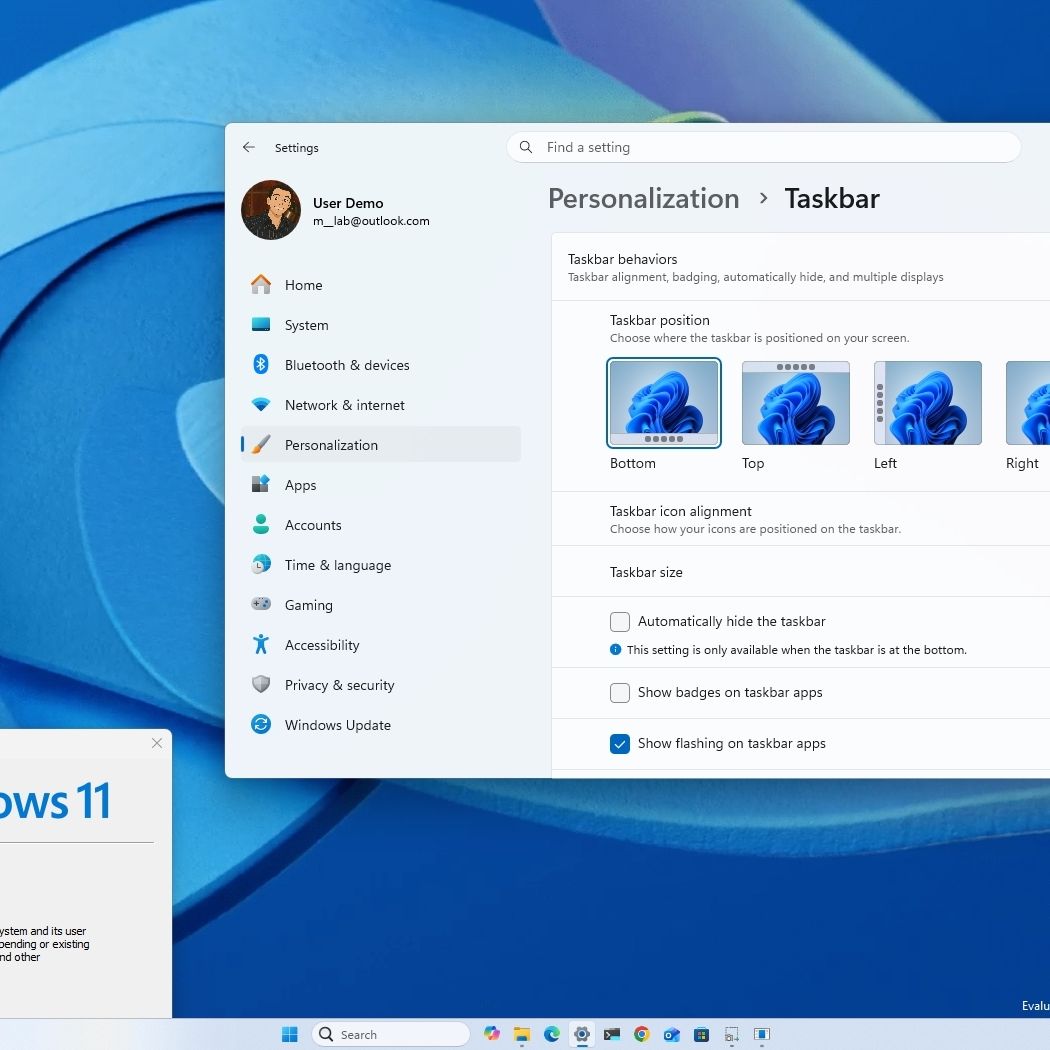
Task: Switch to the About Windows taskbar icon
Action: 761,1034
